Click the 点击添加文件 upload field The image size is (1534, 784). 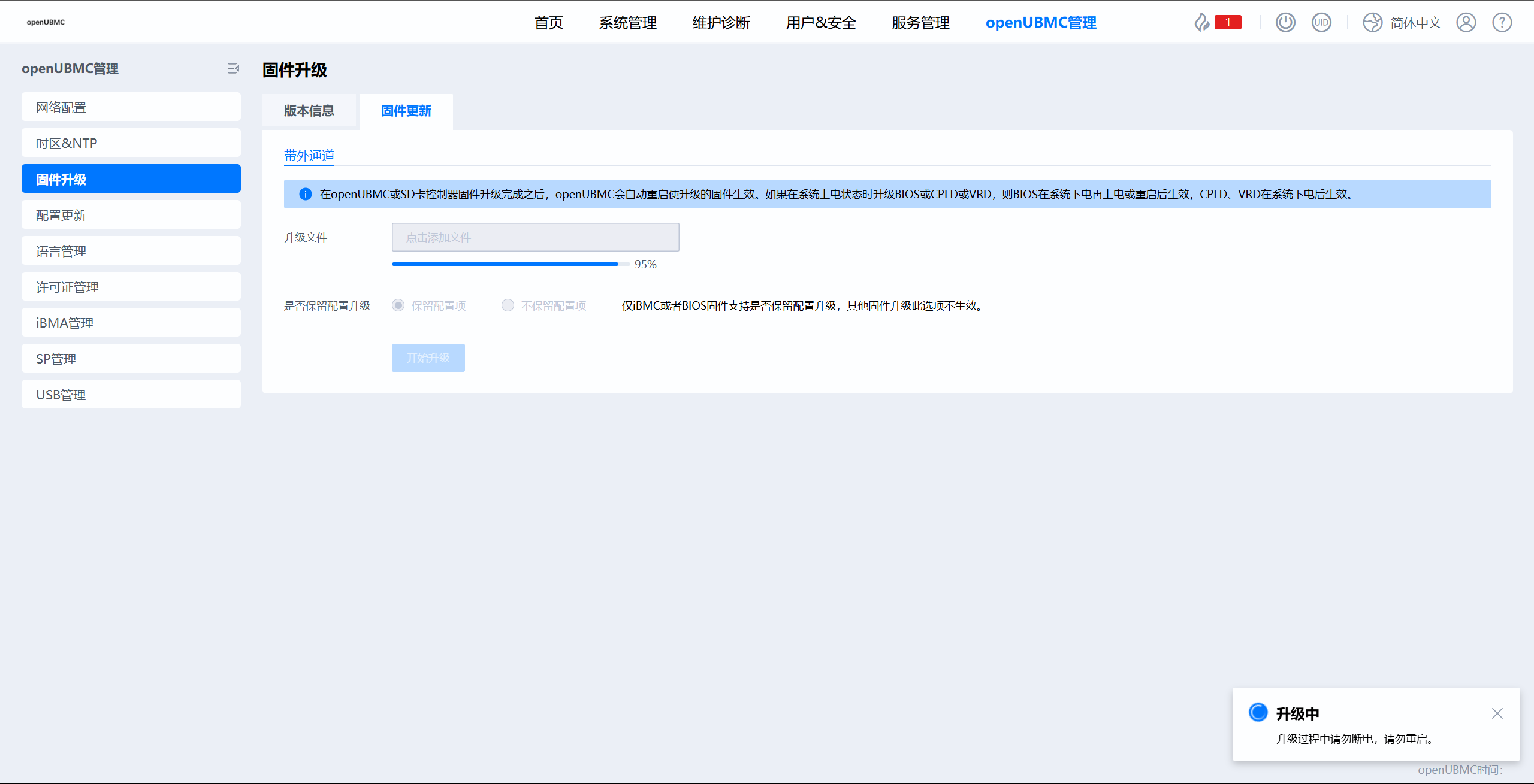[x=535, y=237]
